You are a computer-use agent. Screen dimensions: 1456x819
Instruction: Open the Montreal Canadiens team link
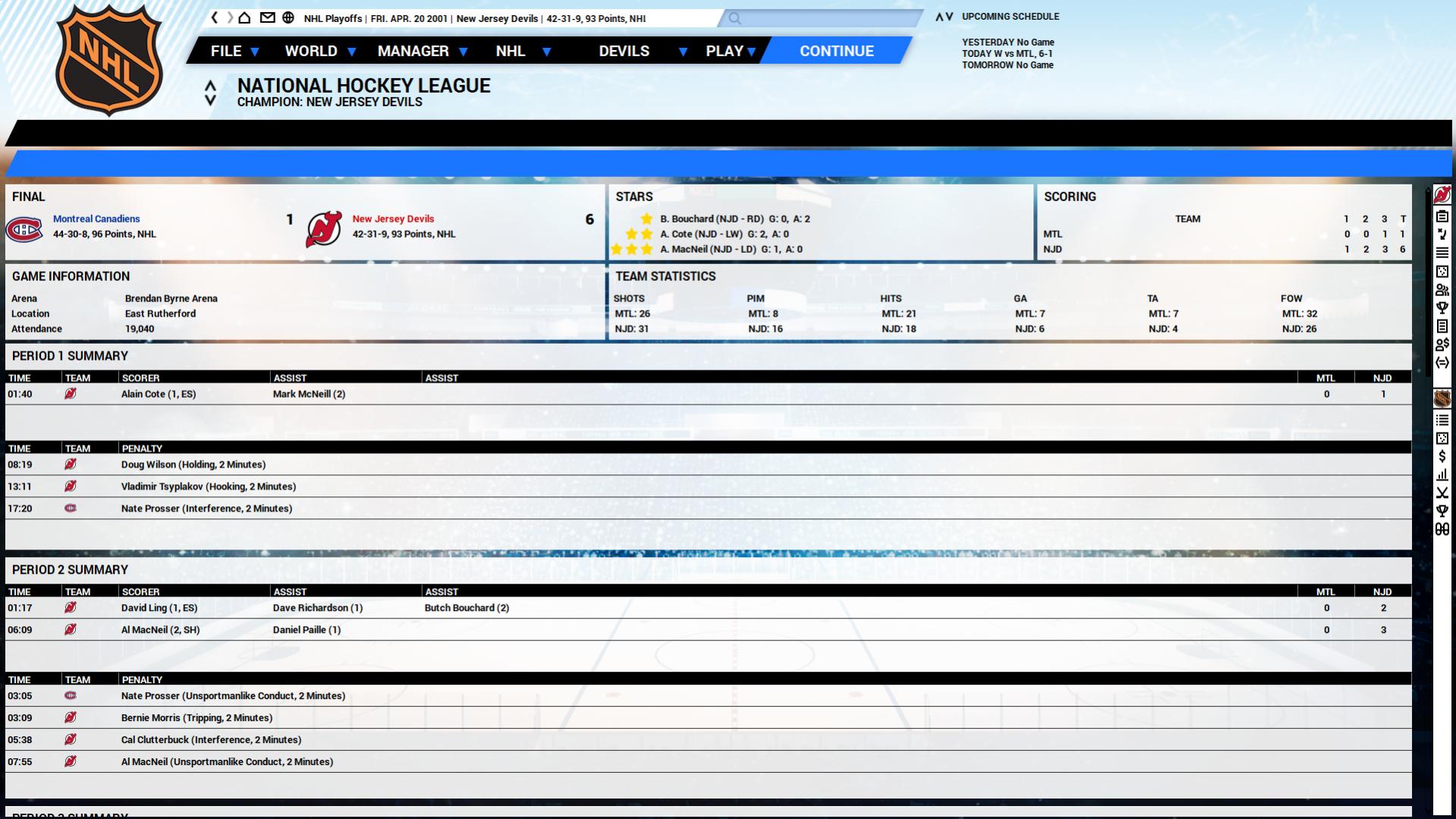96,219
